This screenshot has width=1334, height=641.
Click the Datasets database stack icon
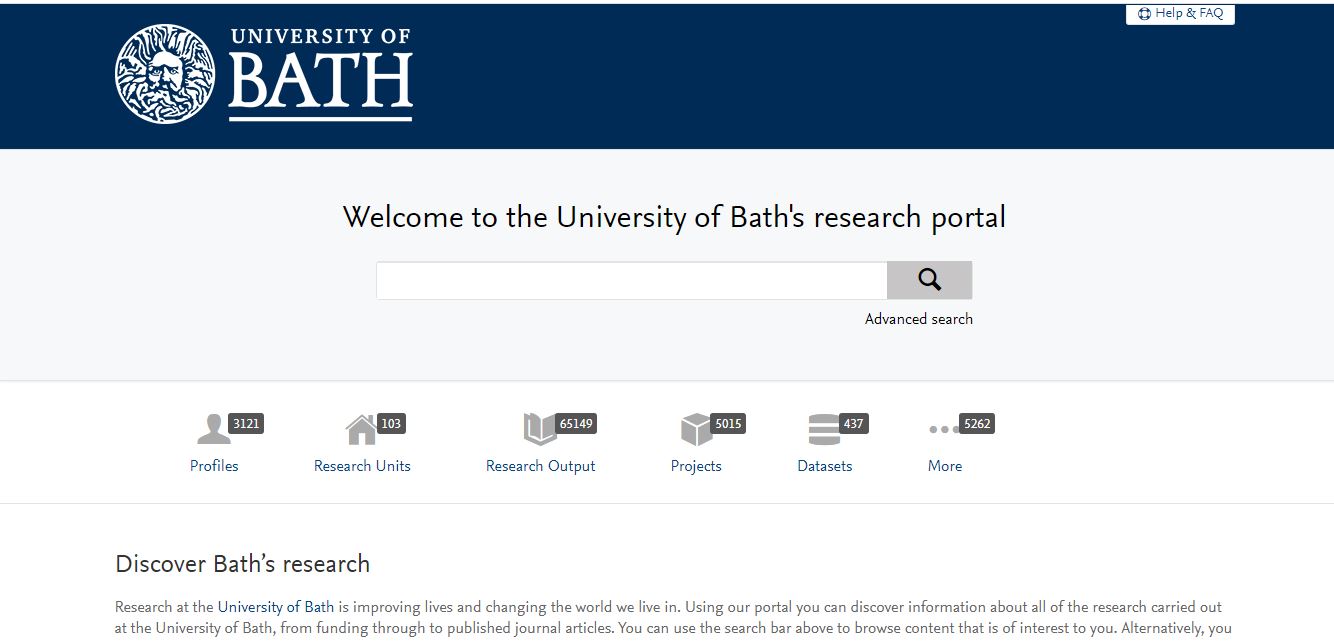[823, 430]
